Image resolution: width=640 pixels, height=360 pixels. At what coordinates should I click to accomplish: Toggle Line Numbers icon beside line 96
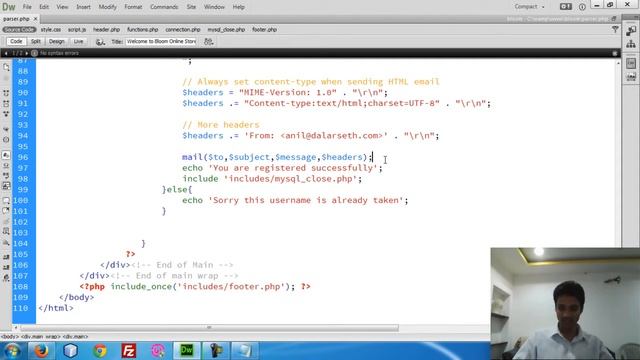(6, 155)
